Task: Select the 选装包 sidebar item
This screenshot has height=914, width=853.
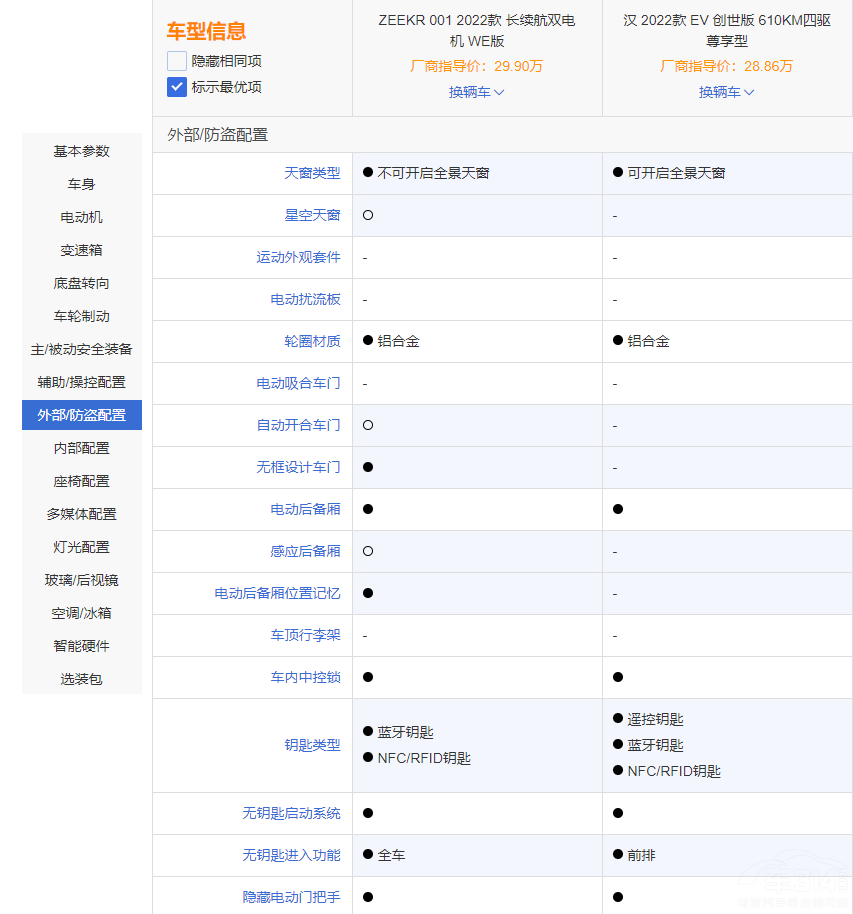Action: (81, 679)
